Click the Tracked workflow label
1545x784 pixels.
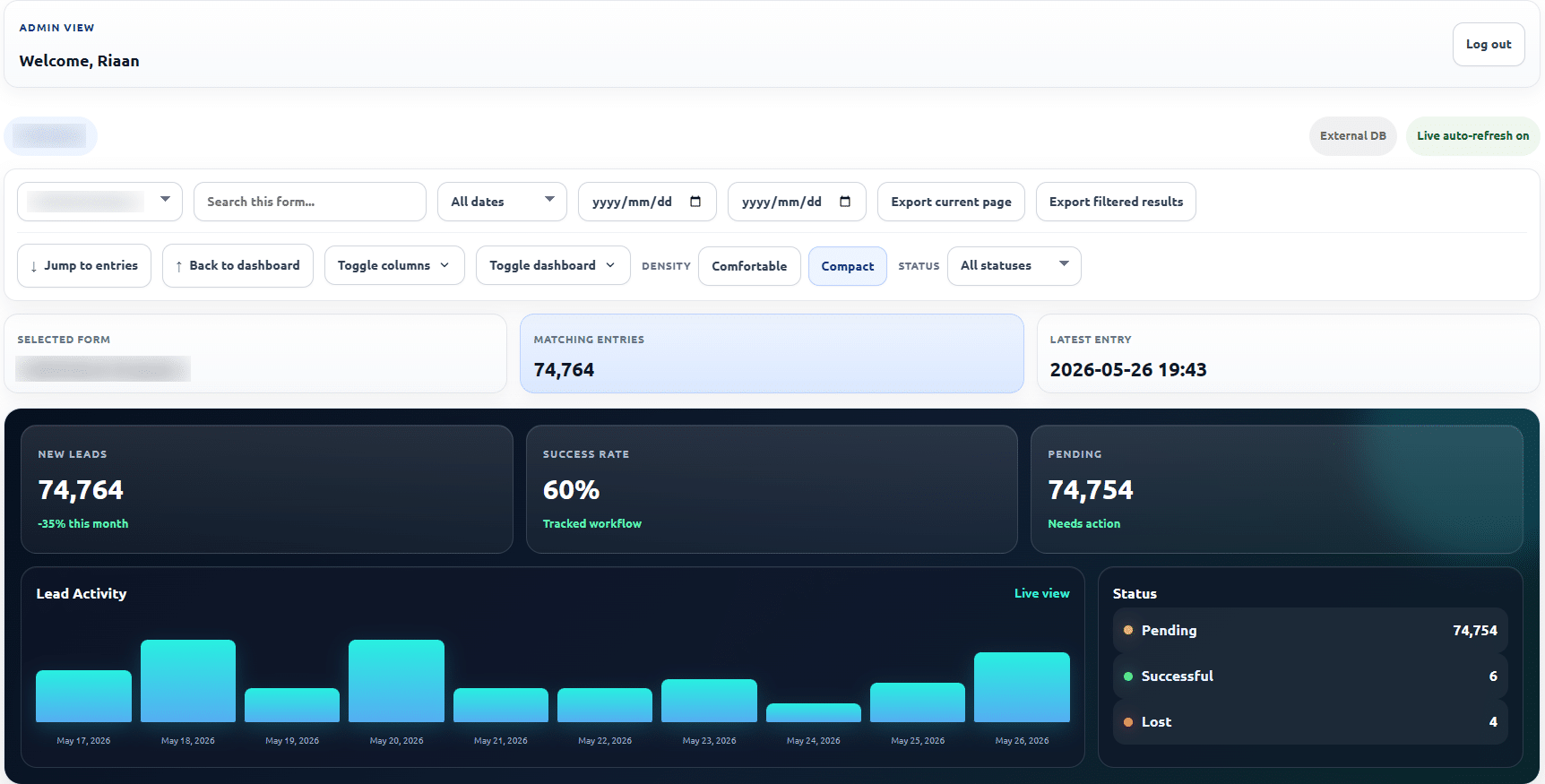[x=592, y=524]
